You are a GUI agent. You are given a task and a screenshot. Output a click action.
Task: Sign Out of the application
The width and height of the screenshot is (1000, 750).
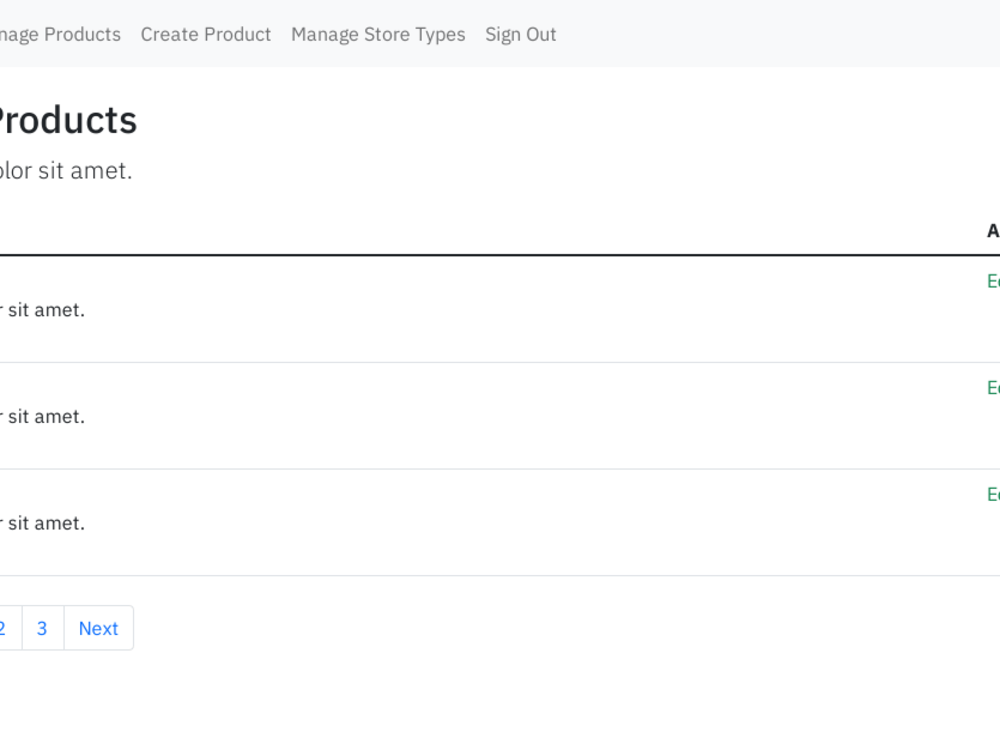tap(520, 34)
